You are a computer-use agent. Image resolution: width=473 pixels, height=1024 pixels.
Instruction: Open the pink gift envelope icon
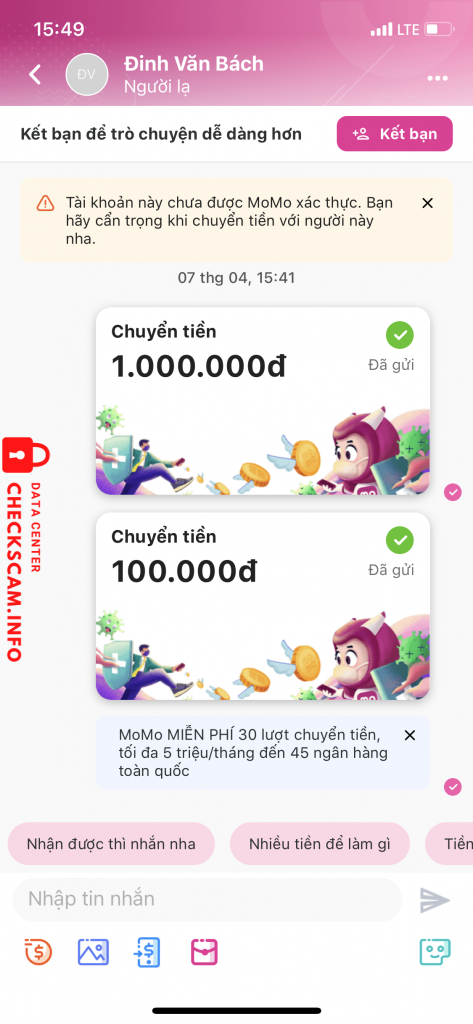coord(204,952)
